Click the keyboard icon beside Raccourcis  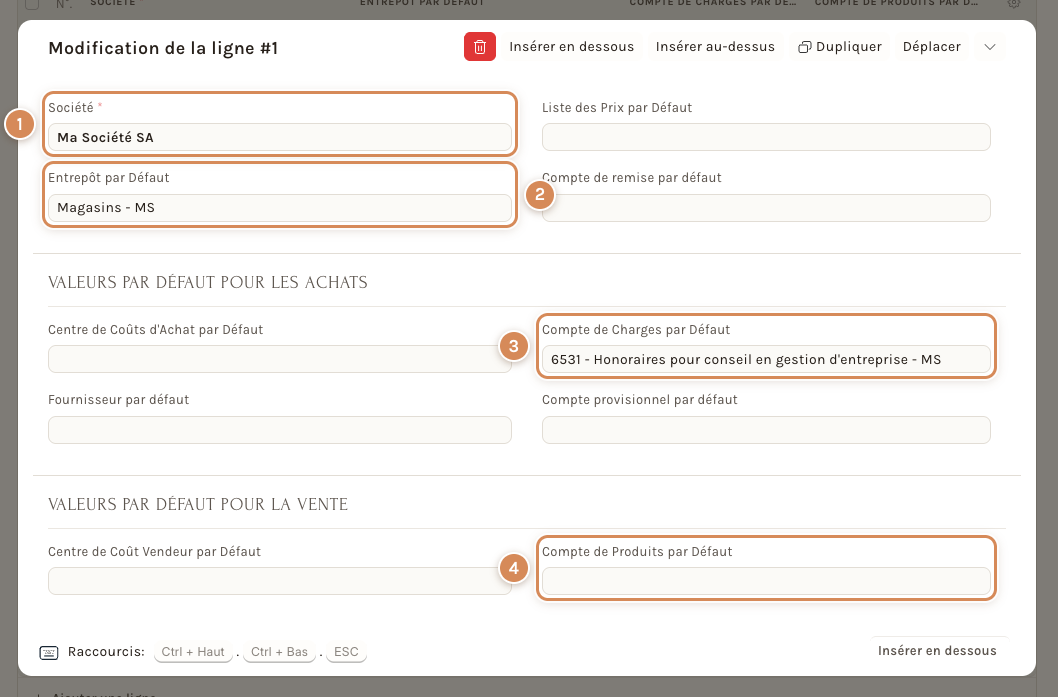tap(49, 652)
